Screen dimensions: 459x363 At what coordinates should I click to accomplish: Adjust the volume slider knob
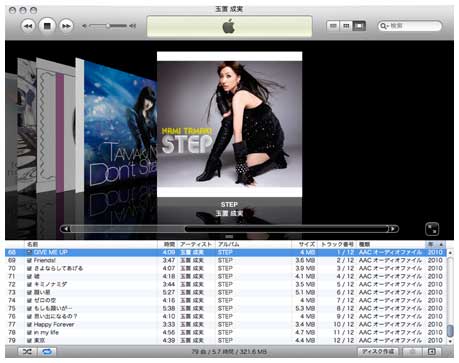pos(108,26)
